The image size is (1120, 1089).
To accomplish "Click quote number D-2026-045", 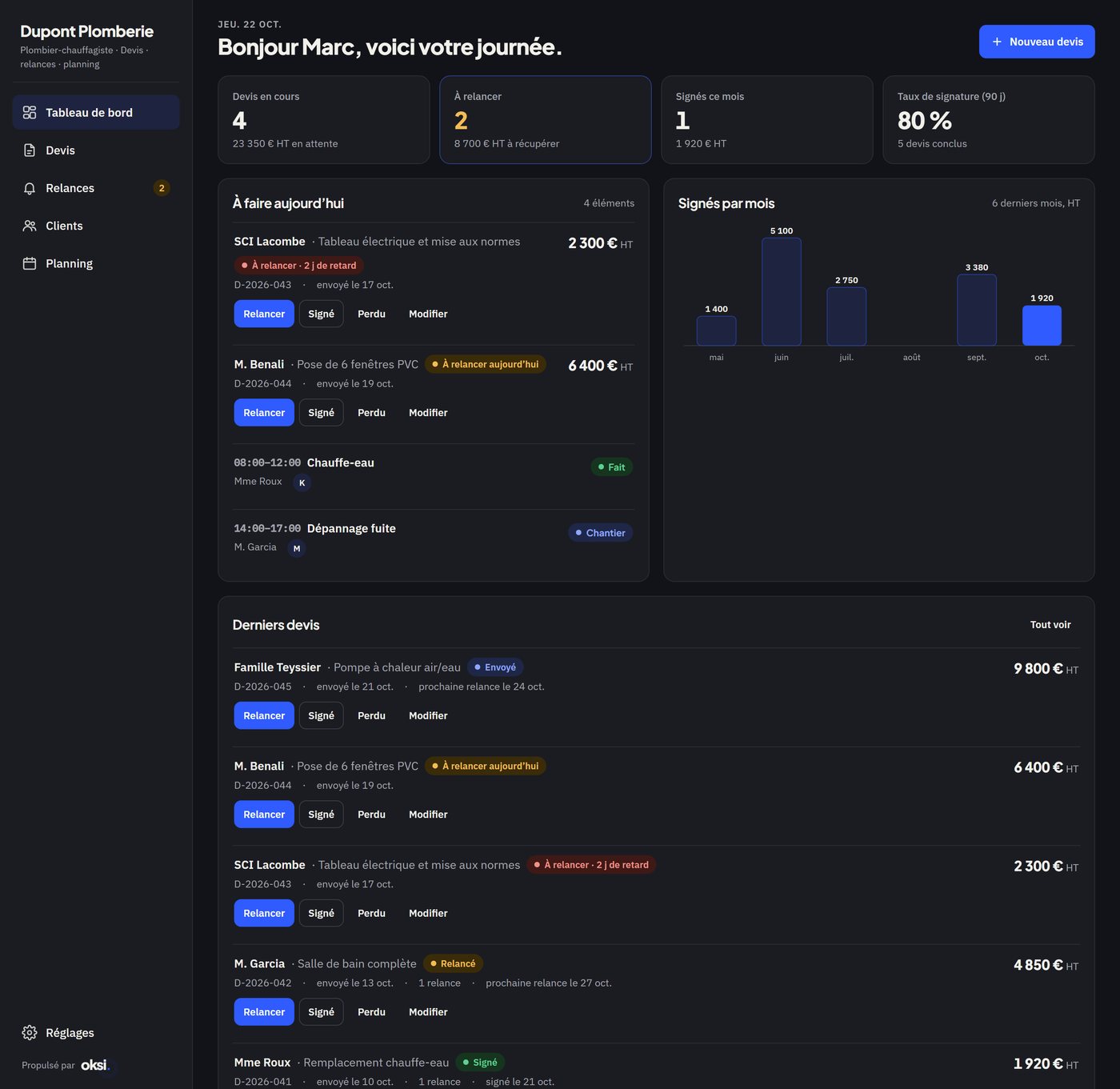I will tap(263, 687).
